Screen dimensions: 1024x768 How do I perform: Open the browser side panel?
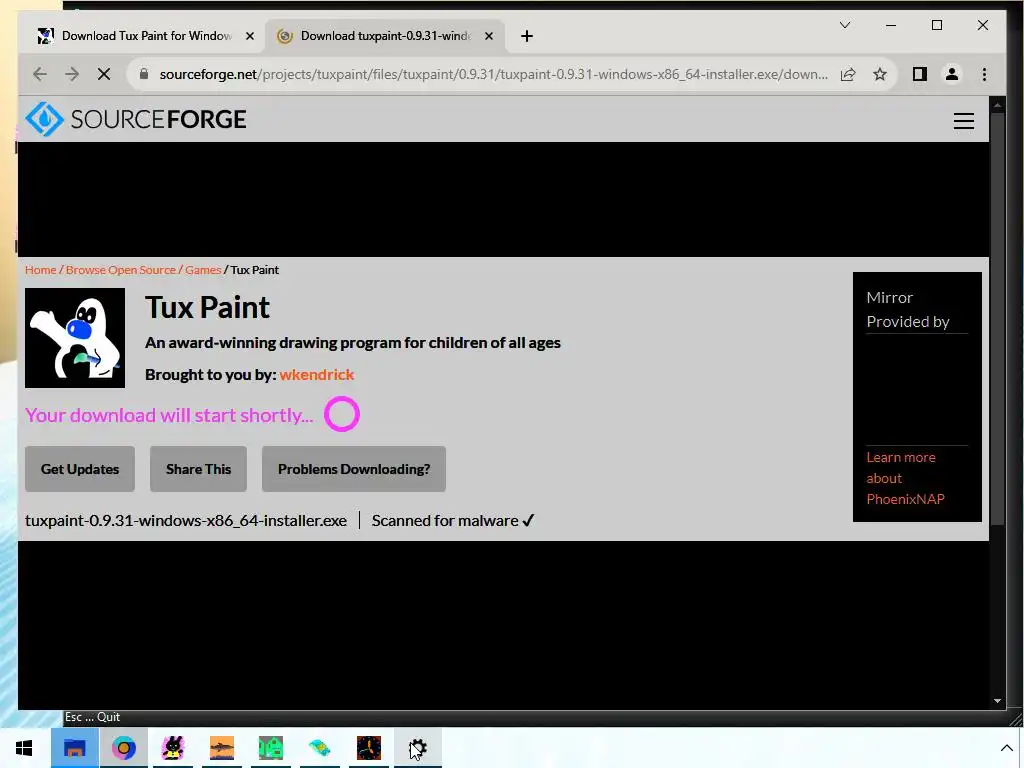click(x=920, y=74)
